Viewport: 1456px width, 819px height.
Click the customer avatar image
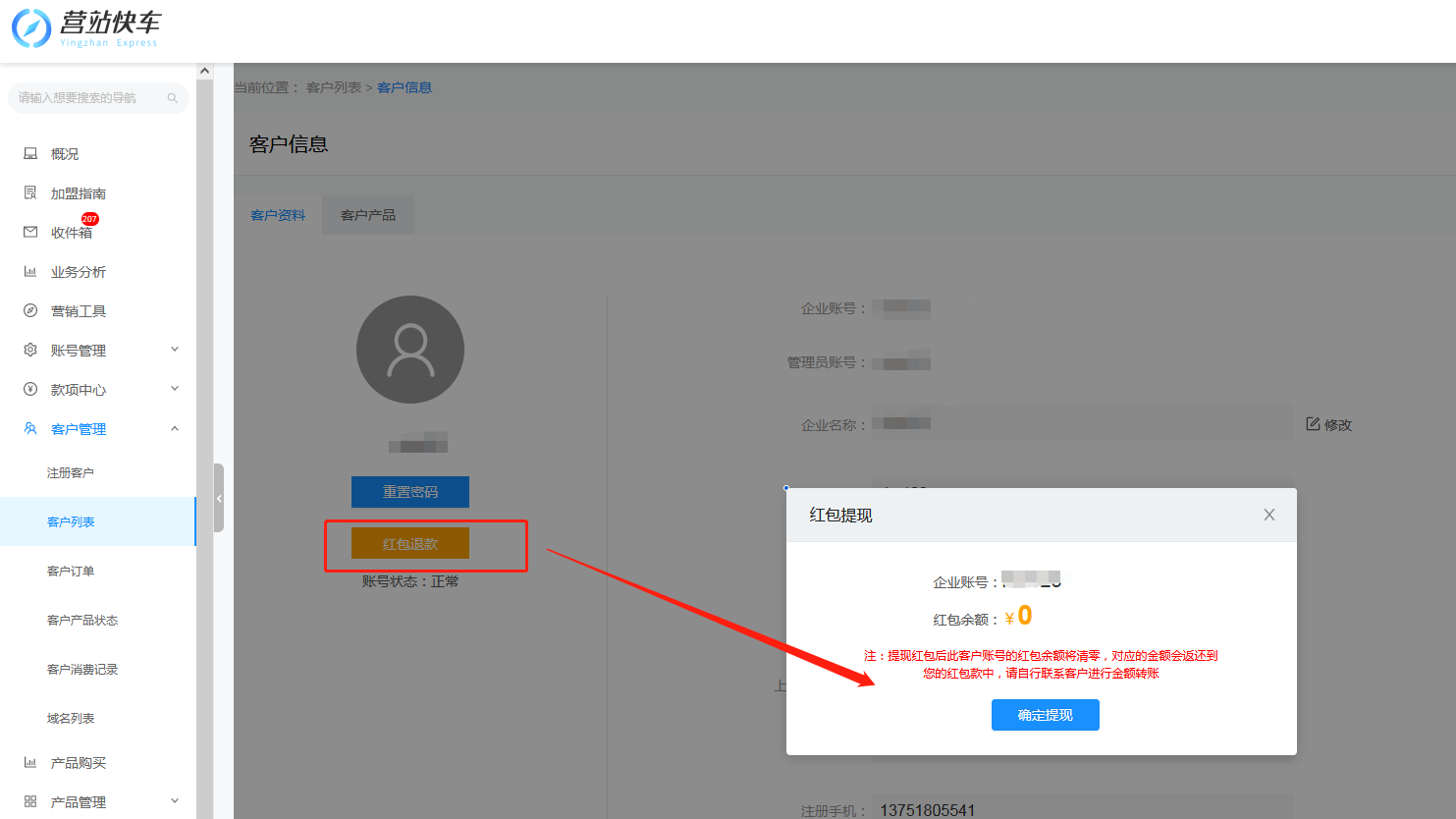click(x=410, y=350)
